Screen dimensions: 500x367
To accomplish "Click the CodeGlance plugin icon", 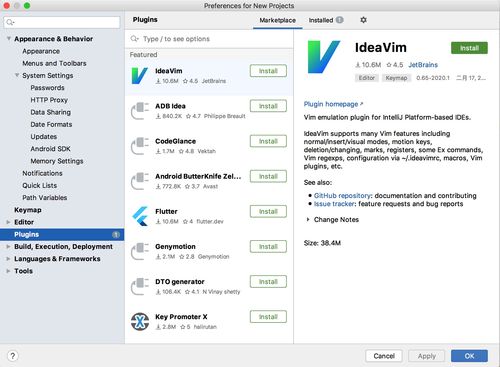I will [140, 146].
